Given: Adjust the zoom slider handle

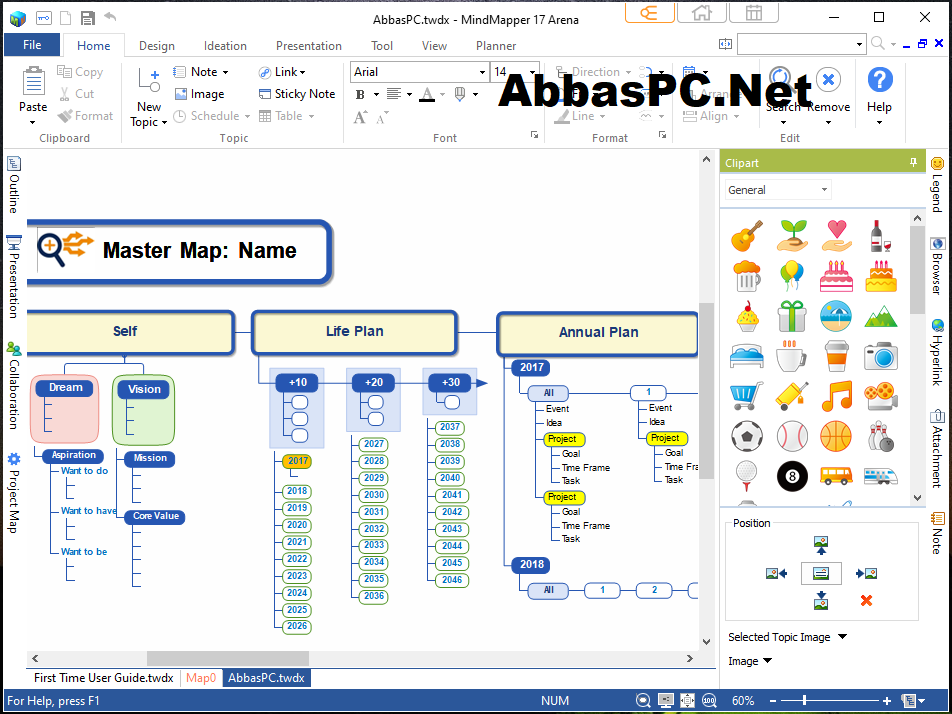Looking at the screenshot, I should point(805,701).
